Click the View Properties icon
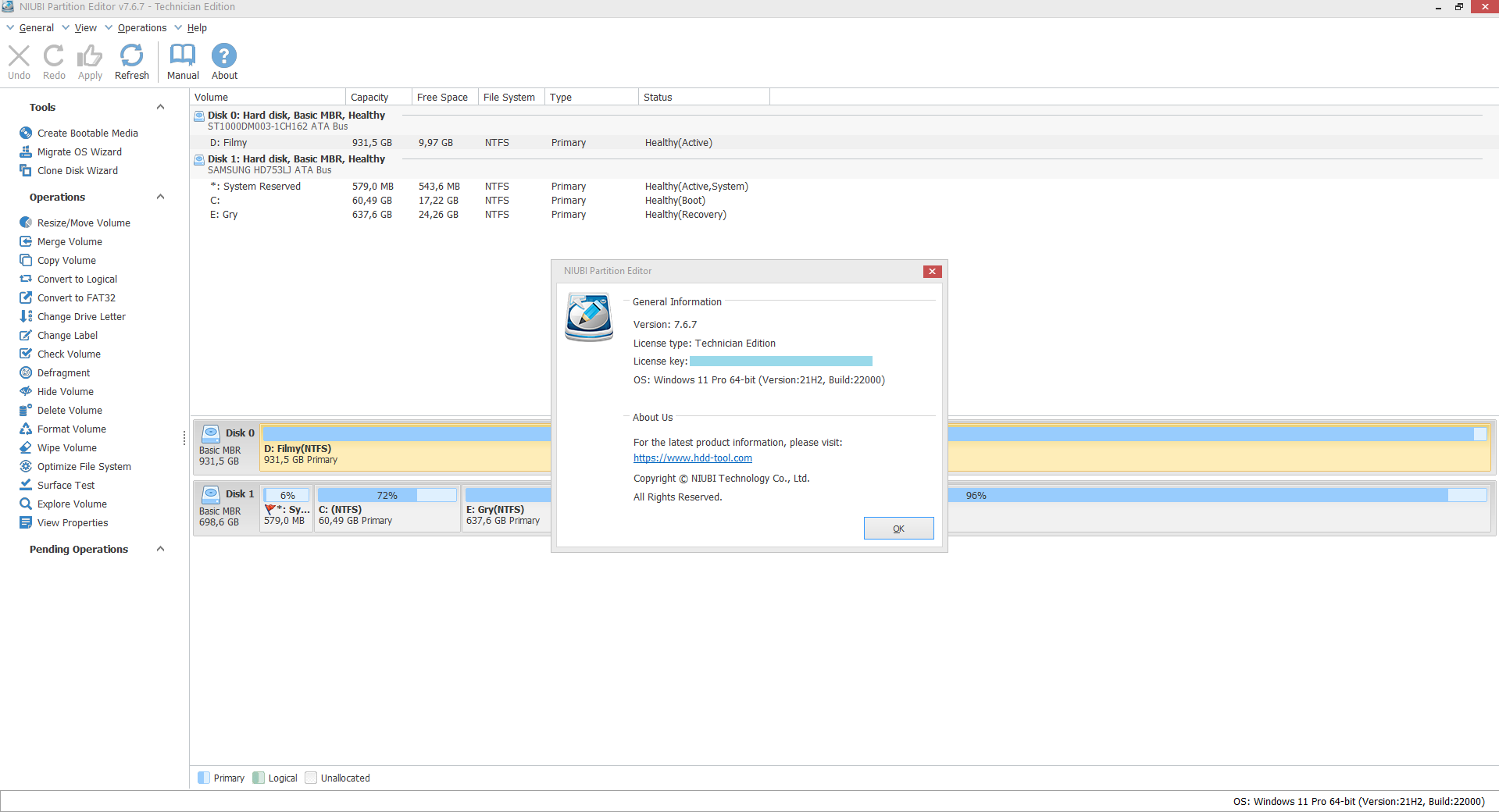Image resolution: width=1499 pixels, height=812 pixels. pos(26,522)
